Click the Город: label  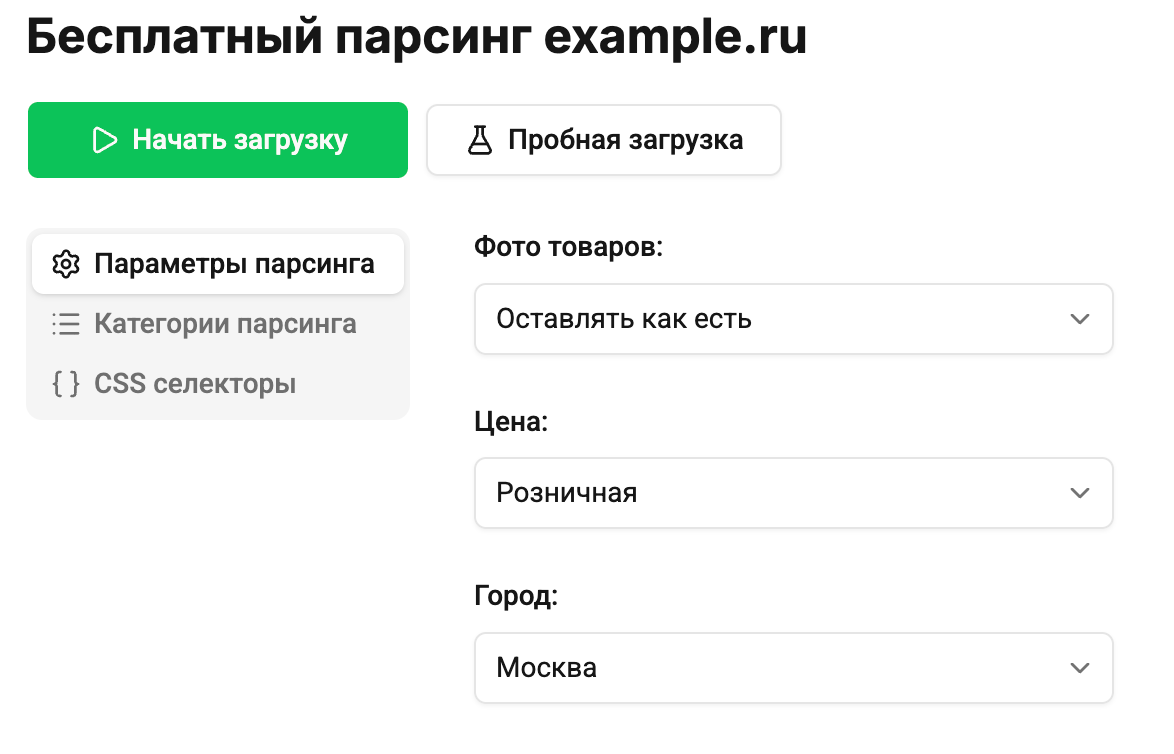click(516, 596)
